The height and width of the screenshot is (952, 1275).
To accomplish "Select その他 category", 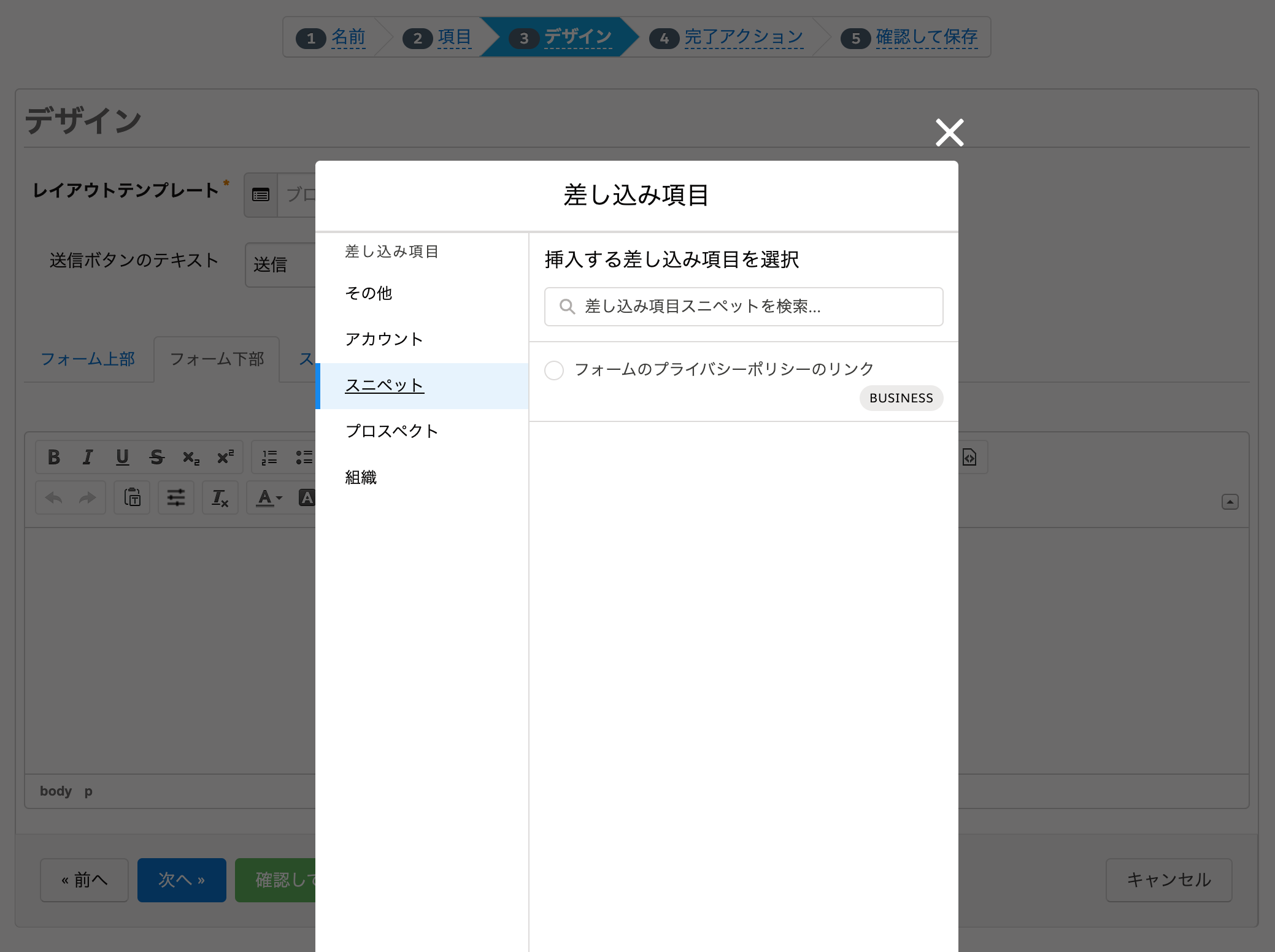I will click(422, 293).
